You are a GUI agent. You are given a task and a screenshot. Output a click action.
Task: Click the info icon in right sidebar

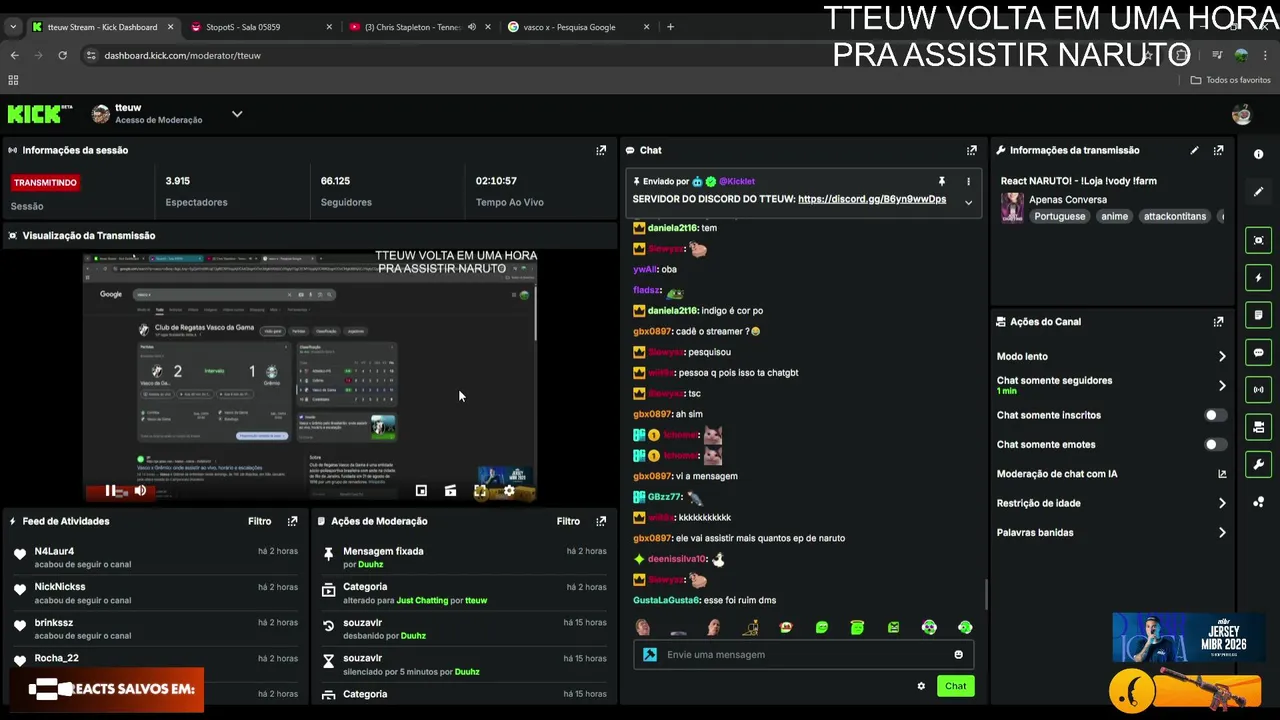tap(1258, 154)
